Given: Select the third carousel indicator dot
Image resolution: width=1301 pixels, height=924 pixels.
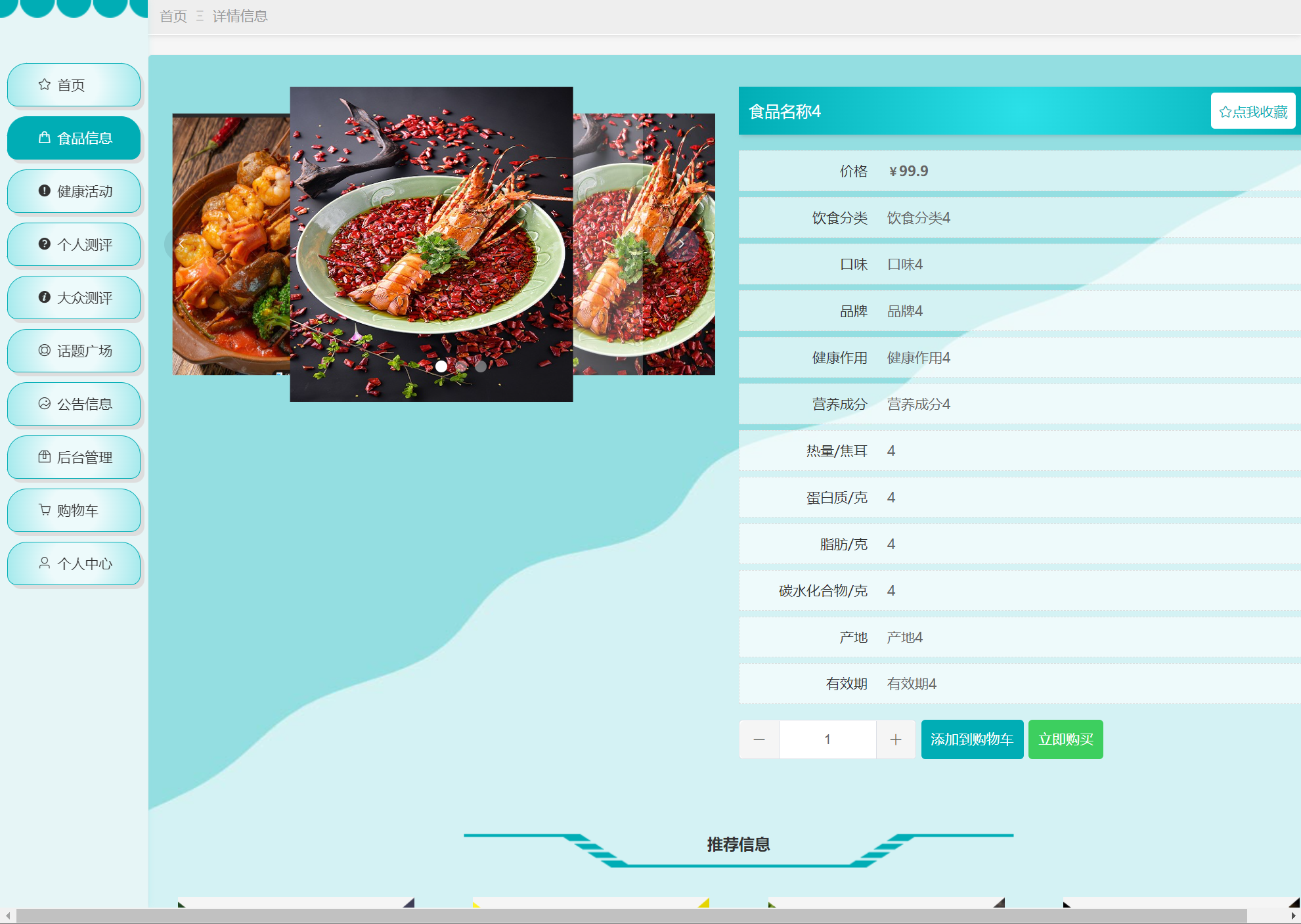Looking at the screenshot, I should [x=481, y=366].
